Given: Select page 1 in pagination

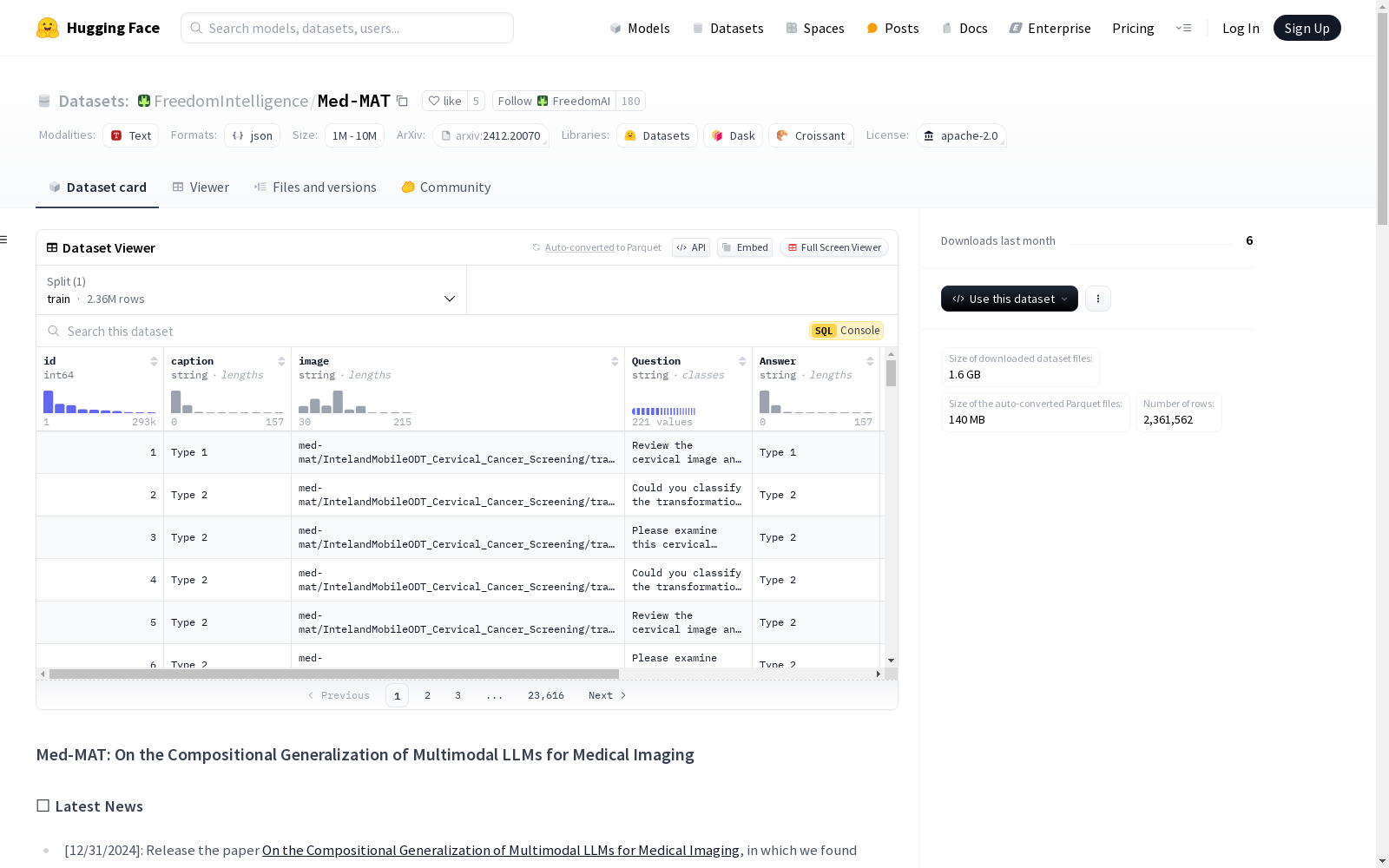Looking at the screenshot, I should [397, 695].
